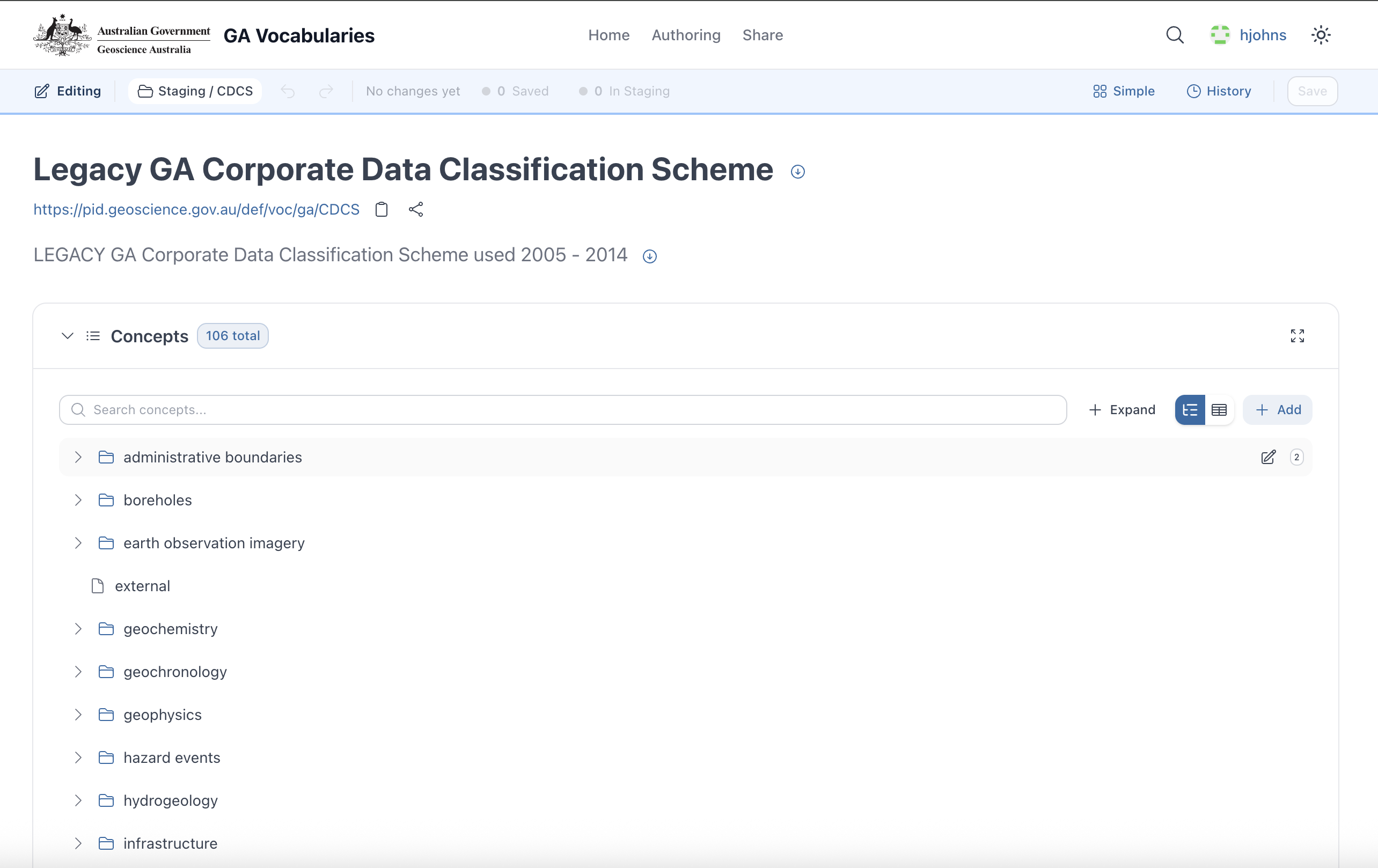This screenshot has width=1378, height=868.
Task: Open the Authoring nav item
Action: click(686, 35)
